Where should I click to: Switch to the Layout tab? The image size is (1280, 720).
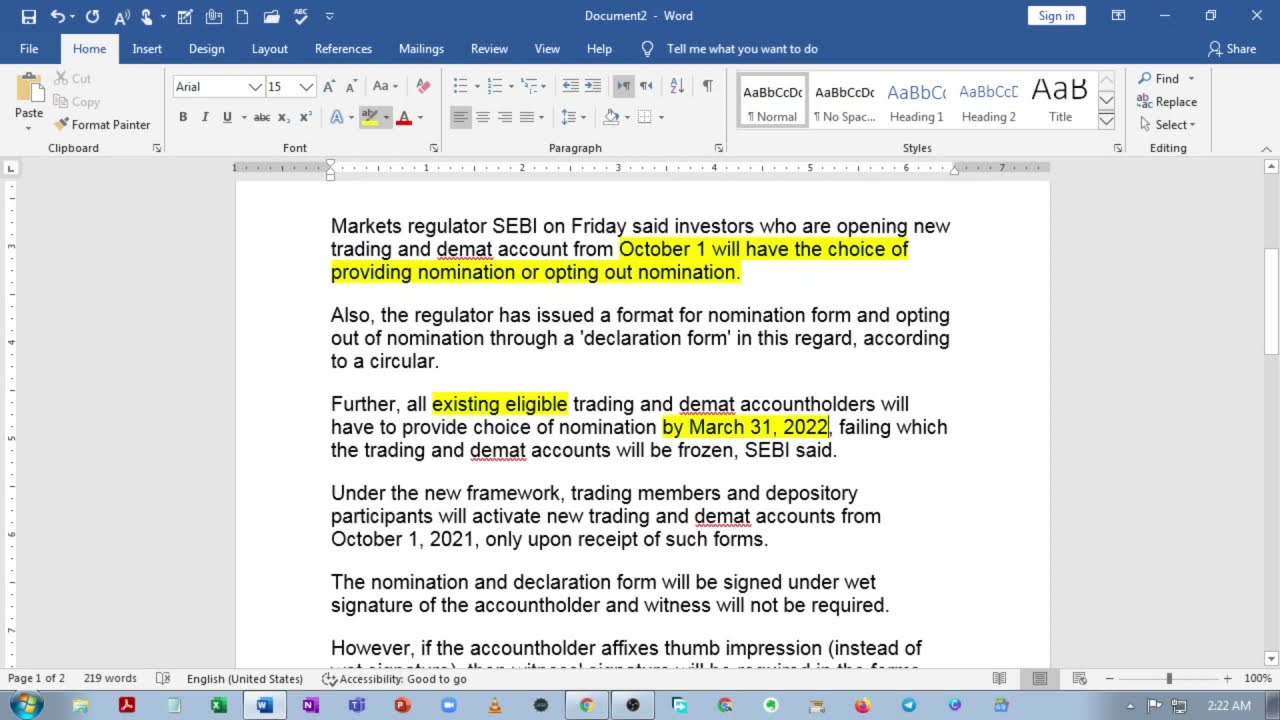[x=270, y=49]
